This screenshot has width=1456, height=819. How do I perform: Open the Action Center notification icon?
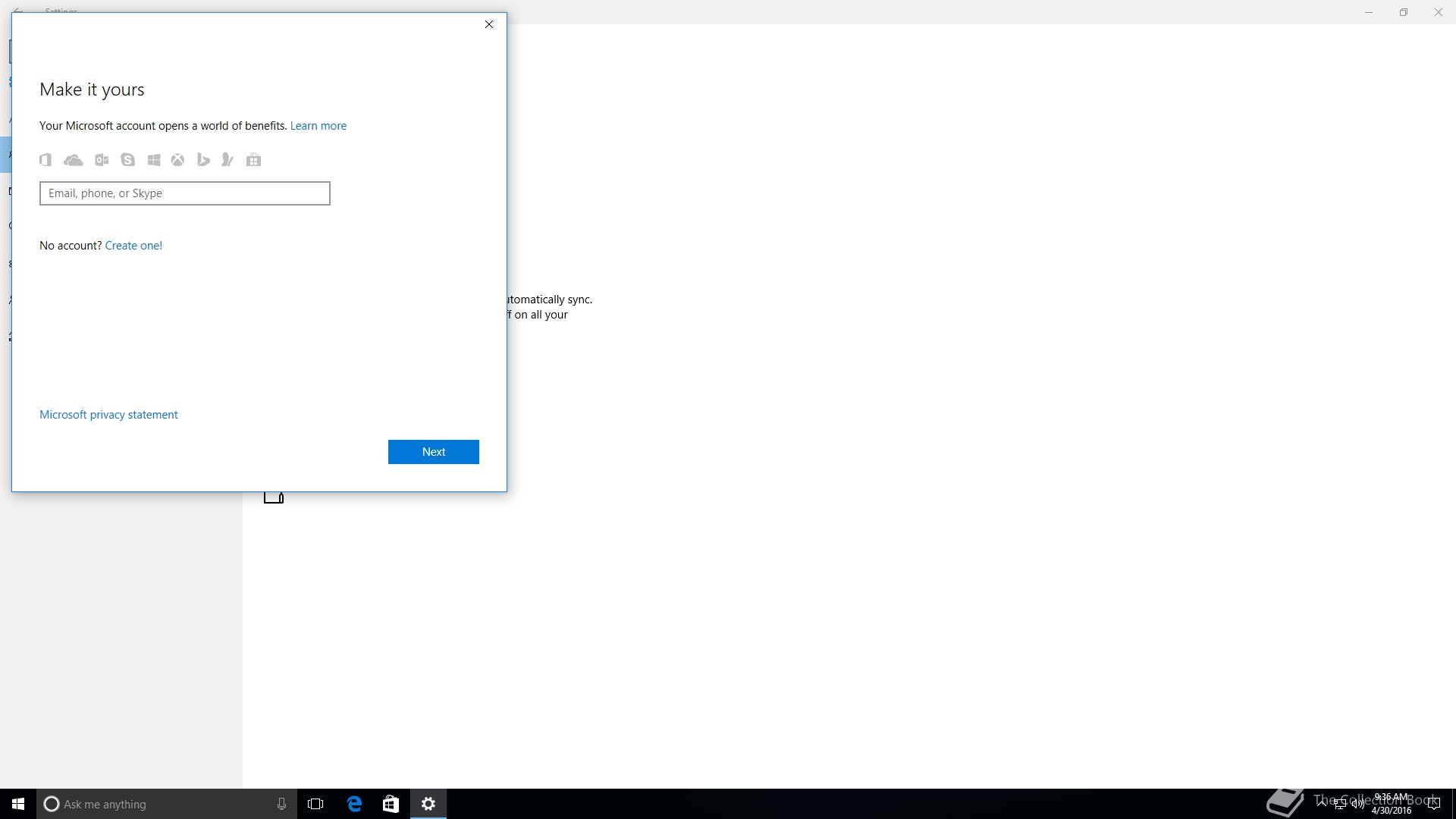(x=1433, y=804)
